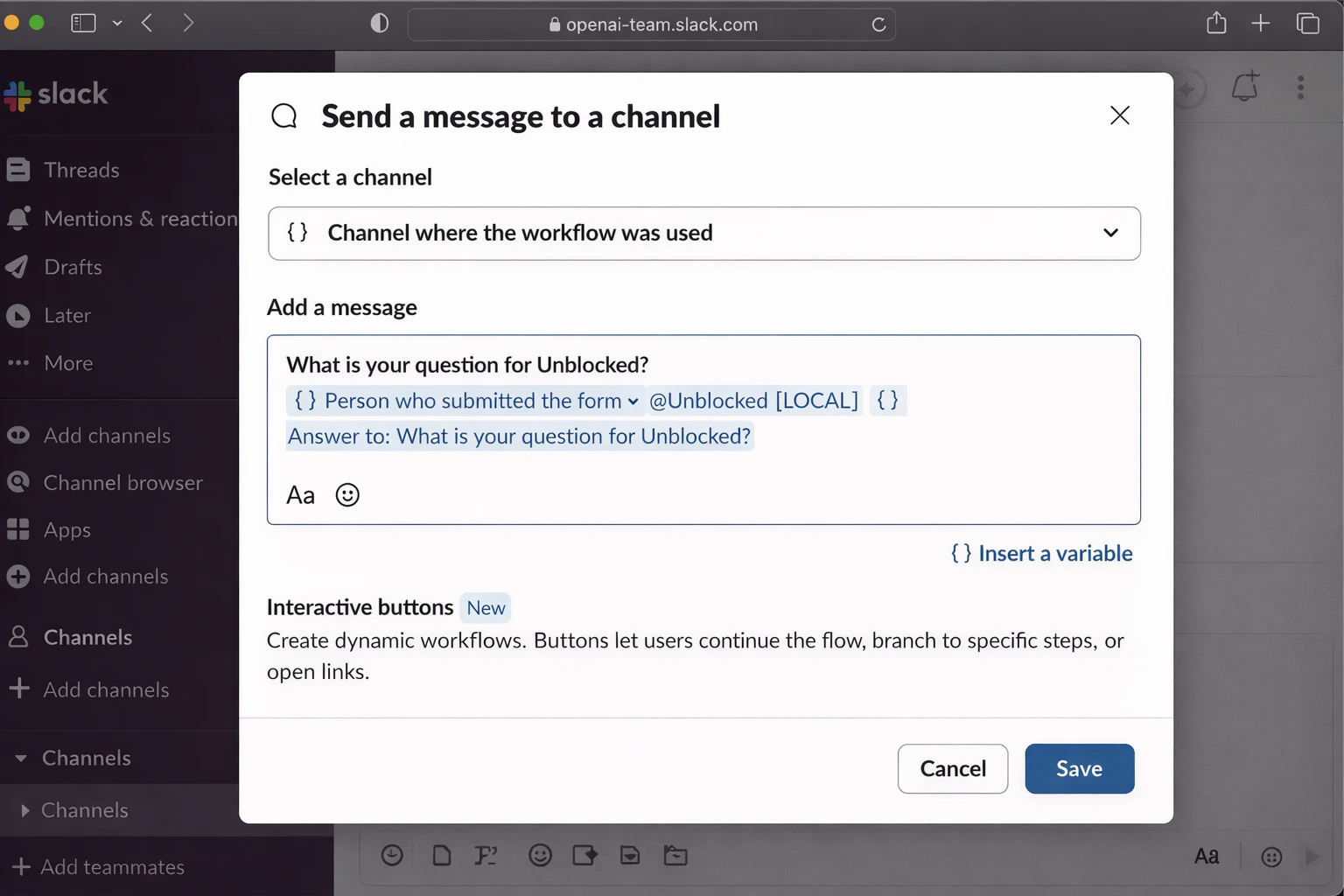This screenshot has width=1344, height=896.
Task: Cancel editing the message
Action: tap(952, 768)
